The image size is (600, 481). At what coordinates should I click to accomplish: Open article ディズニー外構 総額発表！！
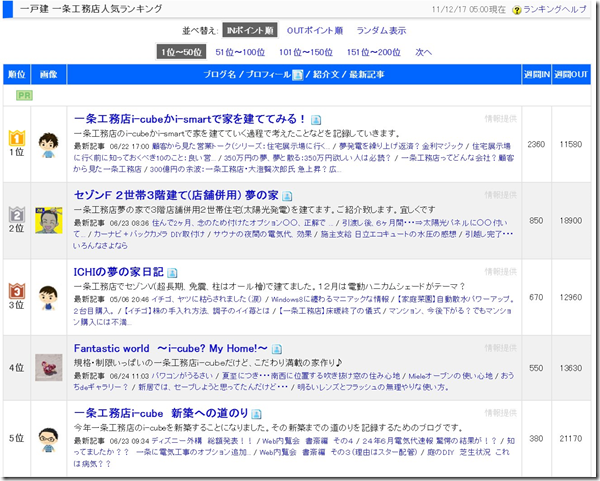click(x=202, y=441)
